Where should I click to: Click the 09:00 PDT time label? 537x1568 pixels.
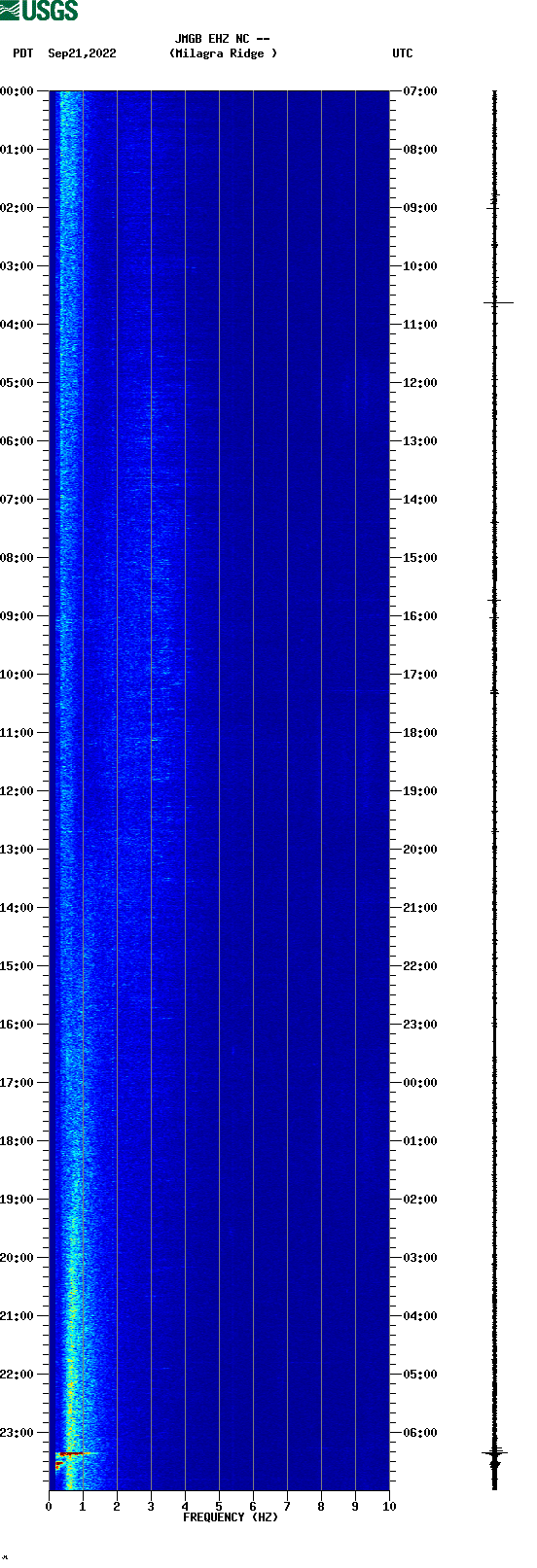(x=17, y=616)
